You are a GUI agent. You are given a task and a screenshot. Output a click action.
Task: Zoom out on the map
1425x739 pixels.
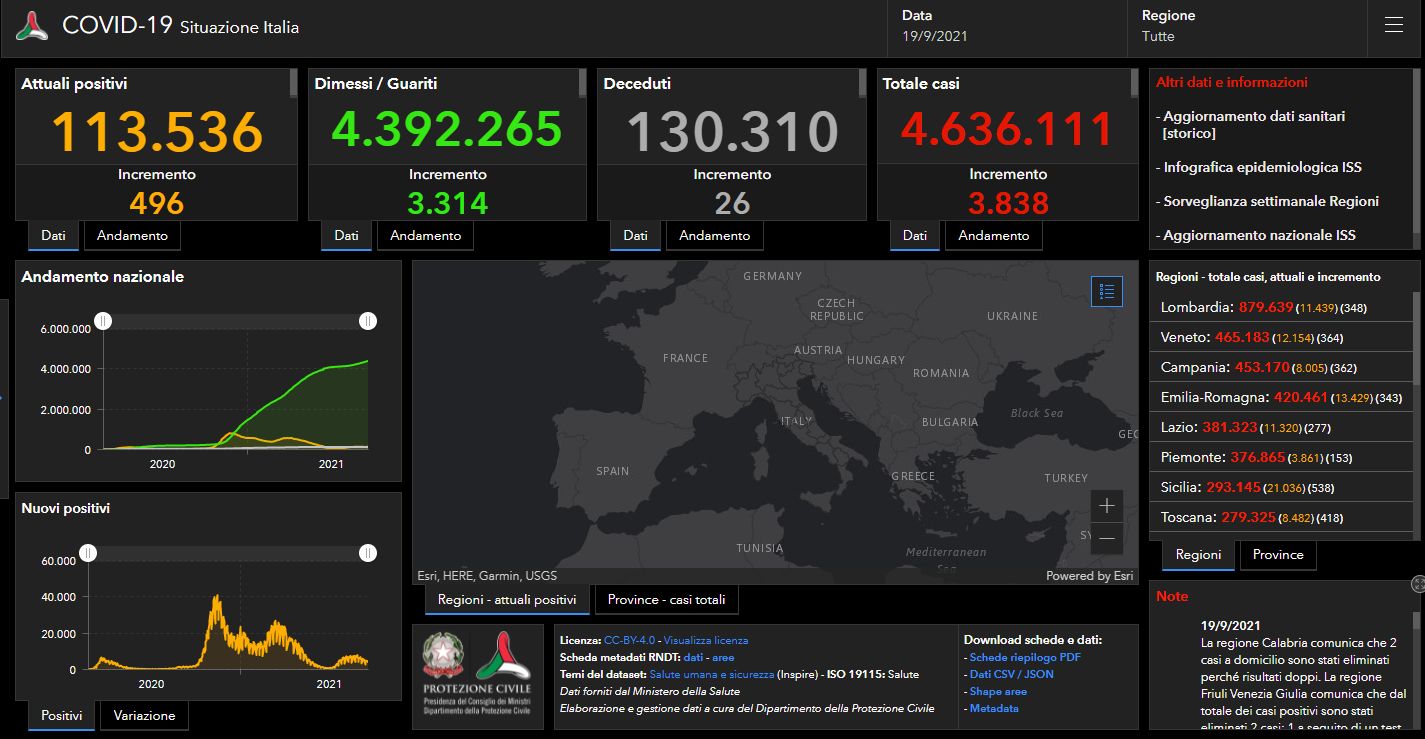pos(1106,538)
